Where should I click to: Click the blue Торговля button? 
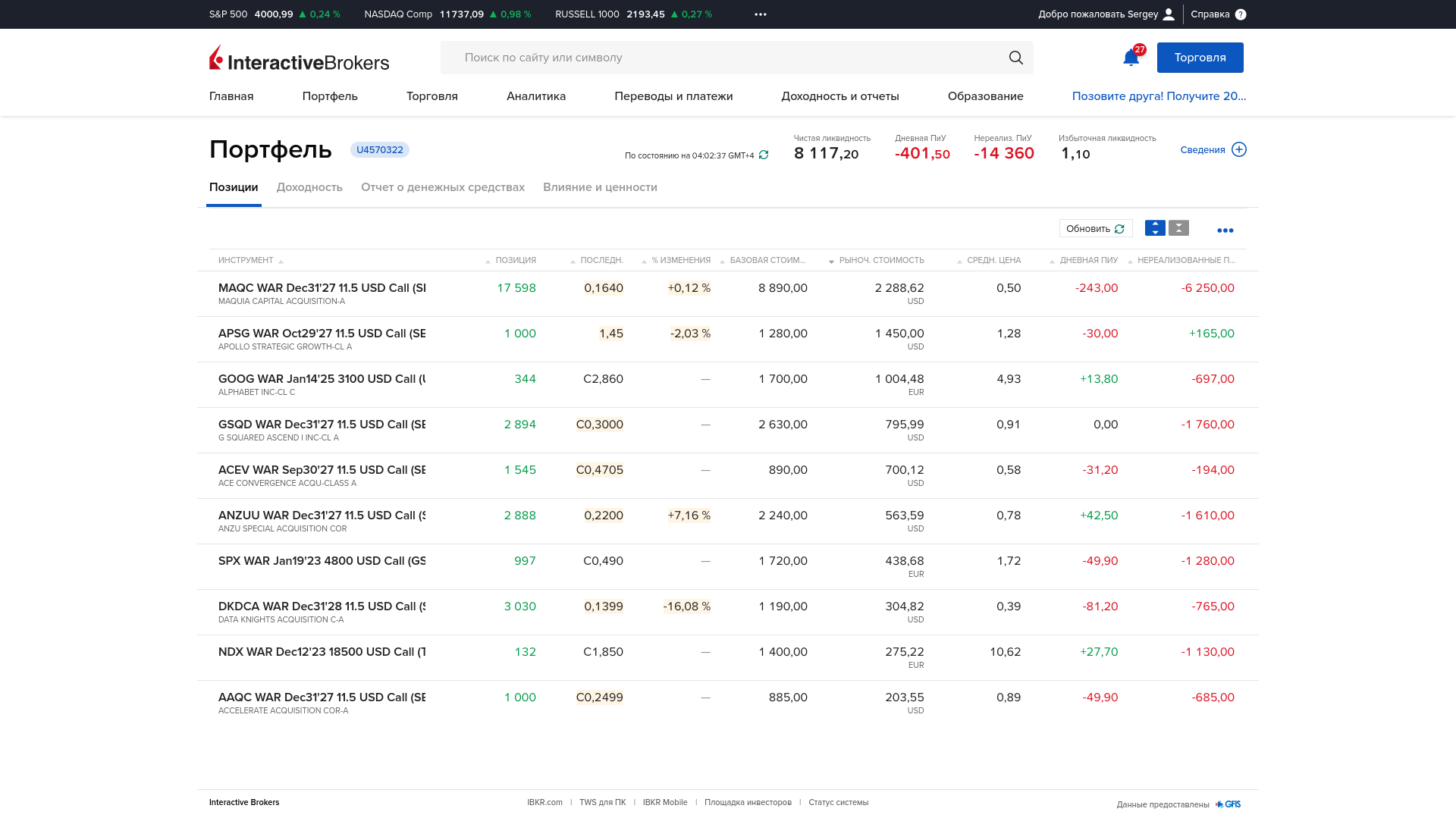(x=1200, y=58)
